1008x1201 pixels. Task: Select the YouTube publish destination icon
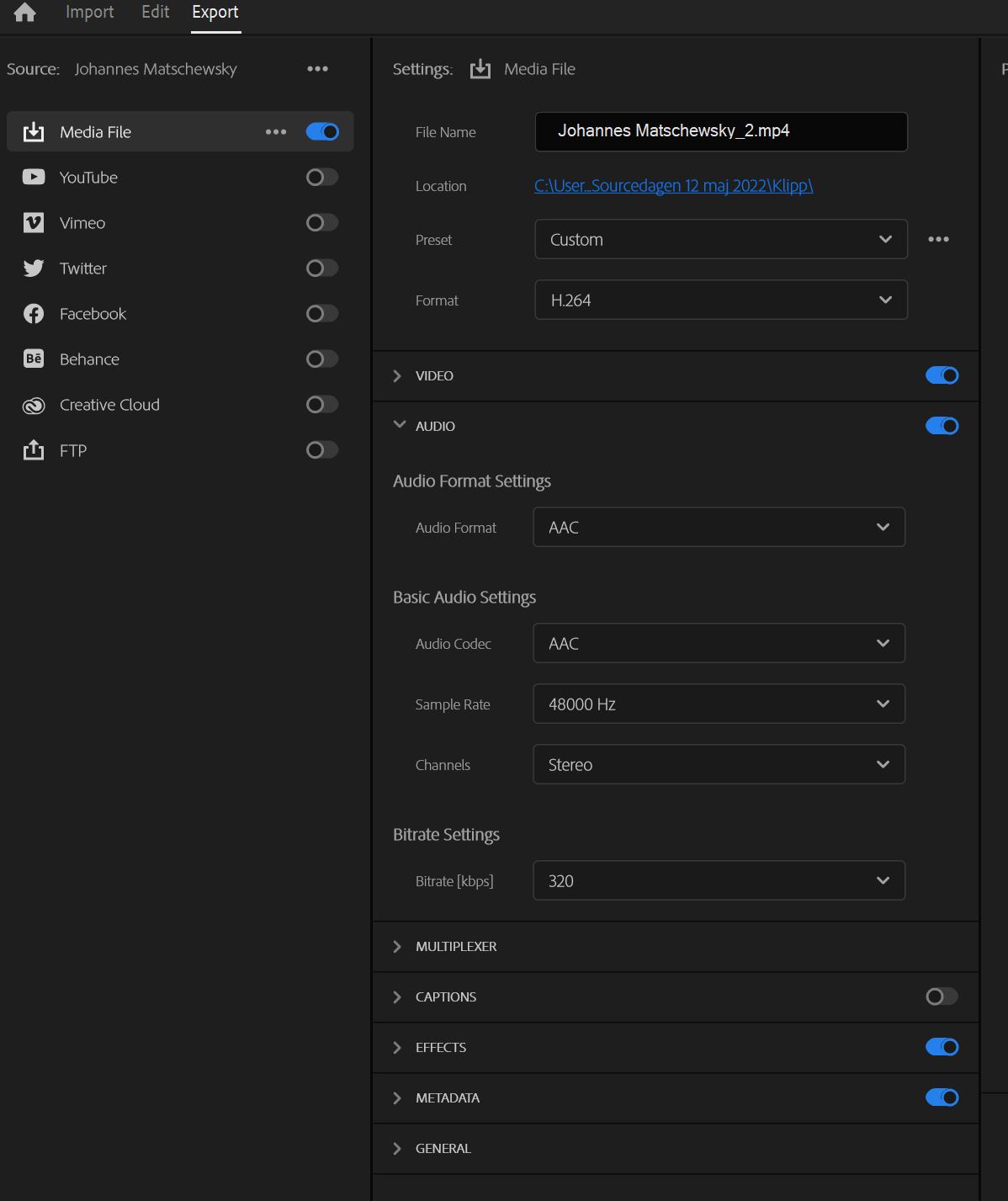pyautogui.click(x=33, y=177)
